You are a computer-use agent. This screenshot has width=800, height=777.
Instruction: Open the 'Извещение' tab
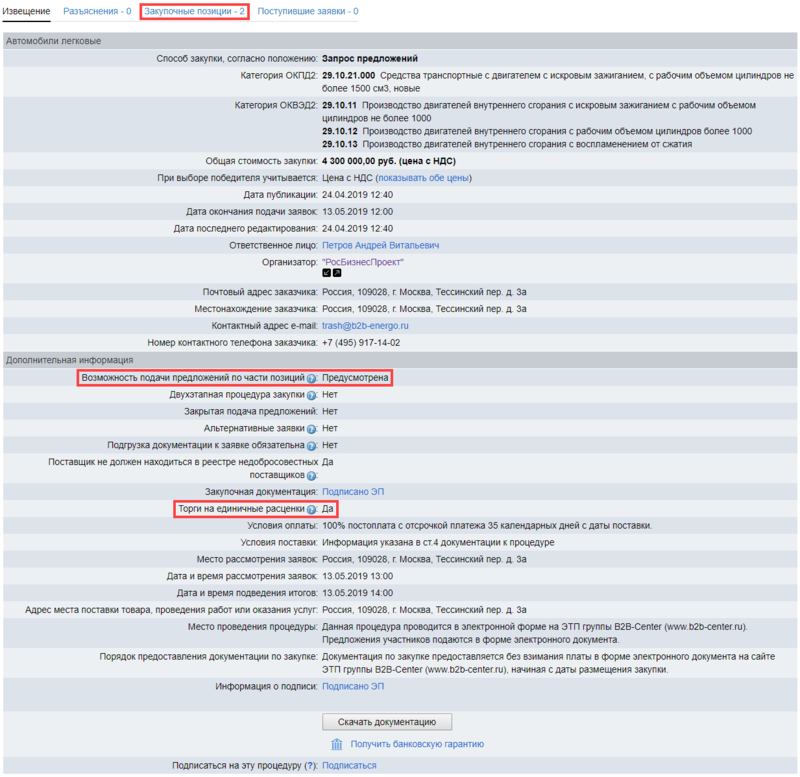pyautogui.click(x=26, y=11)
